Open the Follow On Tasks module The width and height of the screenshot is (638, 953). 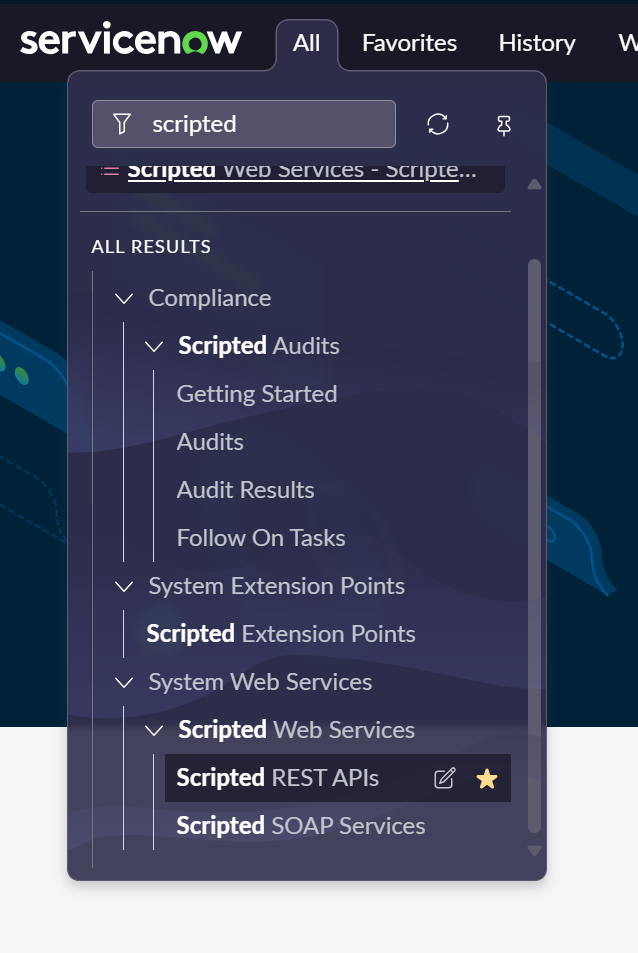(x=261, y=538)
